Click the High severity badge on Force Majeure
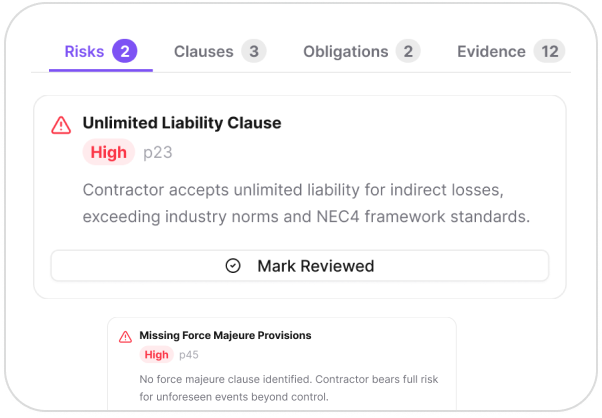This screenshot has height=418, width=602. tap(156, 354)
